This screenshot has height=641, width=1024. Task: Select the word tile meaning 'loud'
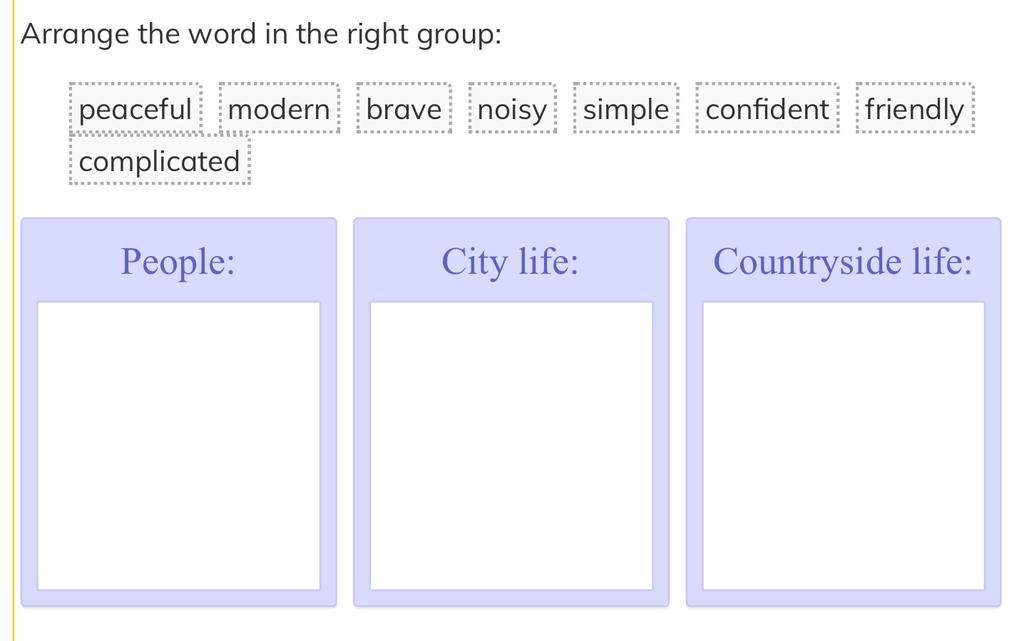tap(512, 109)
